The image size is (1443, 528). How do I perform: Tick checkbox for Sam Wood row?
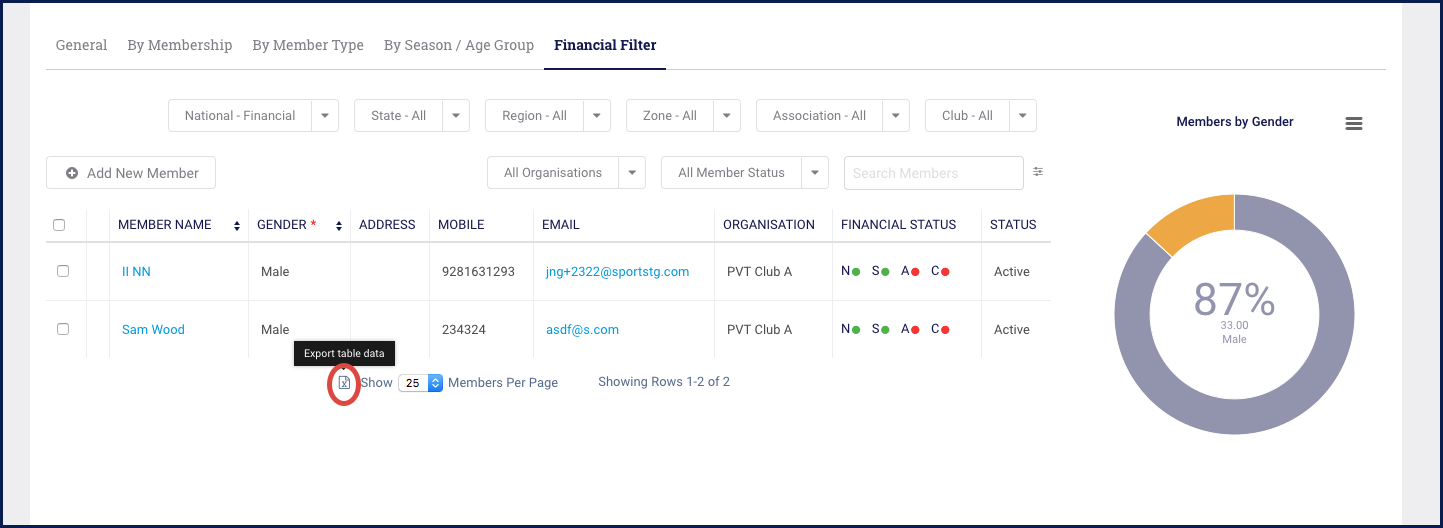(x=63, y=329)
